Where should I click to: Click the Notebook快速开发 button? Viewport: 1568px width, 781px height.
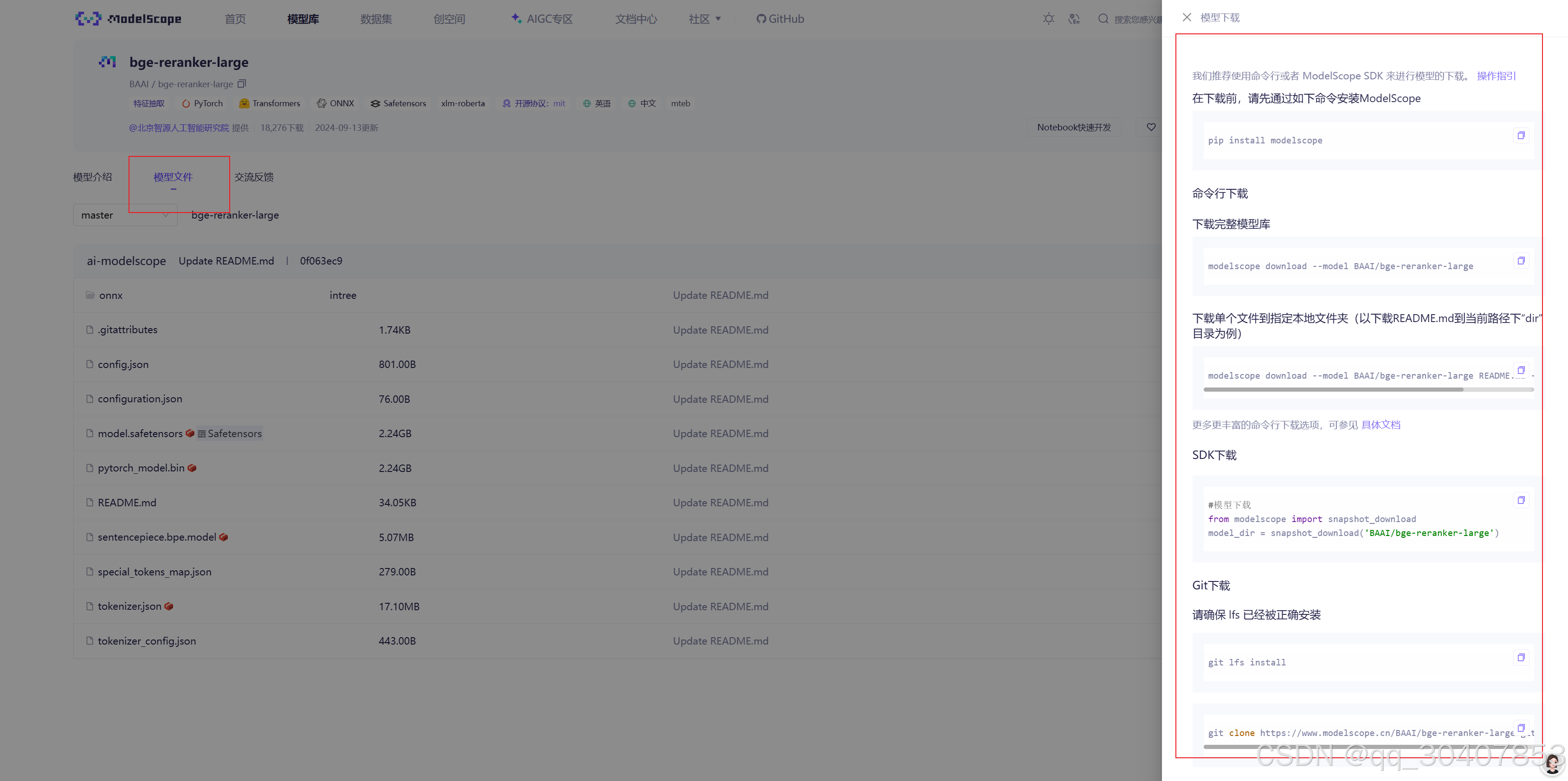click(1074, 127)
